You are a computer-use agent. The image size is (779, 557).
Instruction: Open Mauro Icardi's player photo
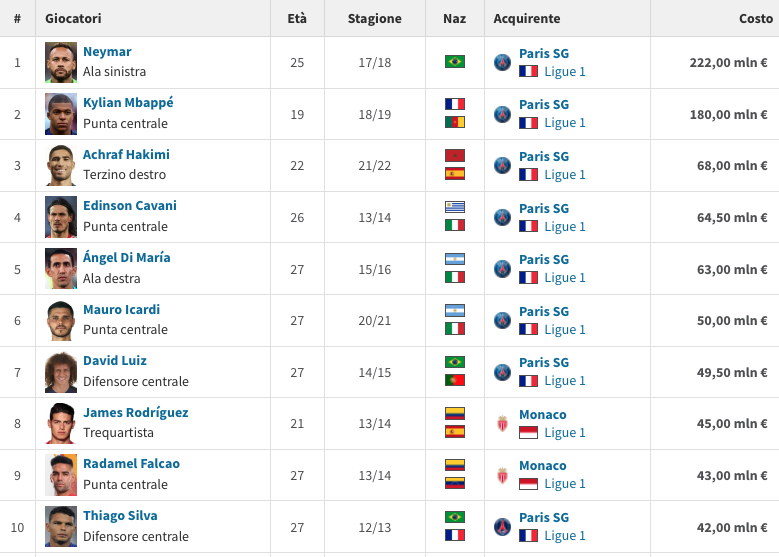pyautogui.click(x=61, y=320)
